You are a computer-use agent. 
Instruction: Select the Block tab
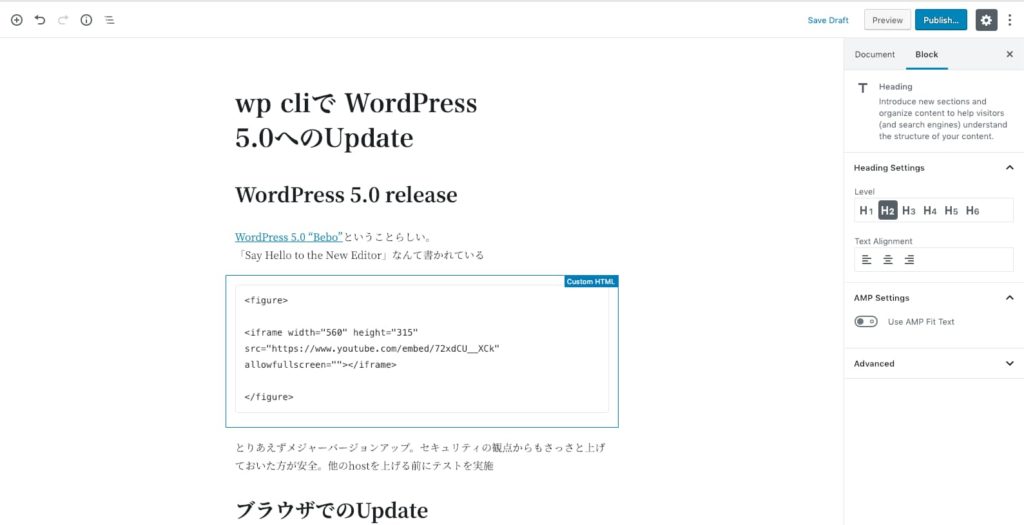927,54
